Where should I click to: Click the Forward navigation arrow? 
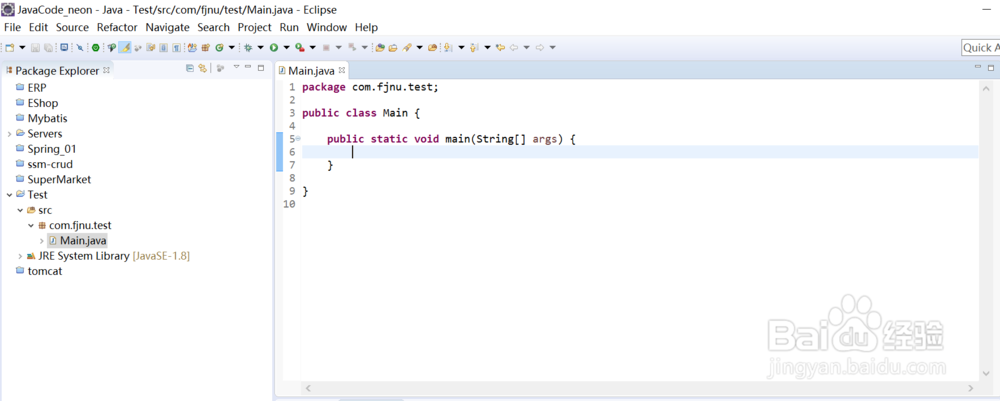coord(540,47)
